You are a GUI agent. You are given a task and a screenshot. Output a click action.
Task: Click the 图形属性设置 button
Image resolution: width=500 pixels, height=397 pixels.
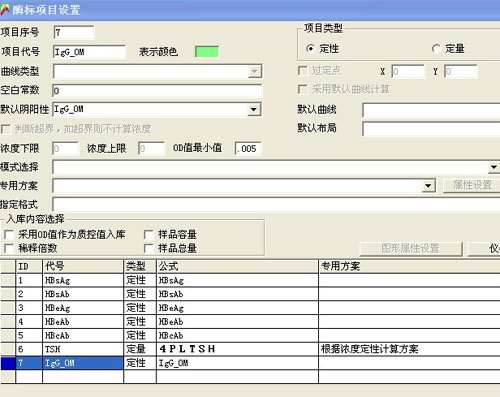[x=411, y=249]
